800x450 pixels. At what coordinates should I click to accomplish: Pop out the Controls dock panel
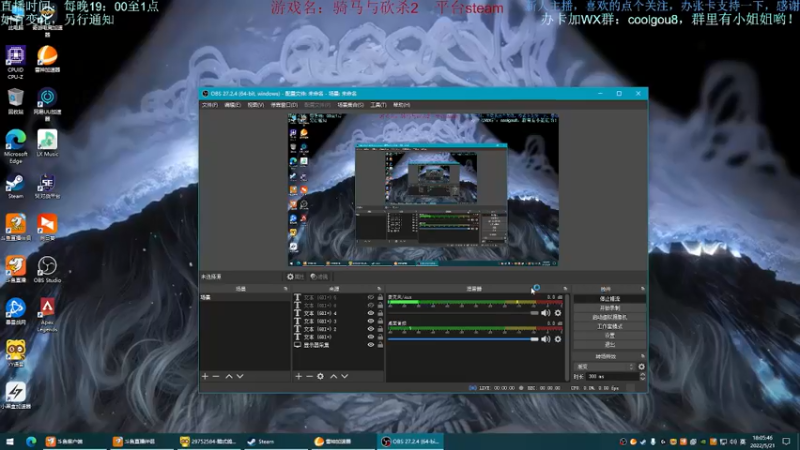[642, 289]
